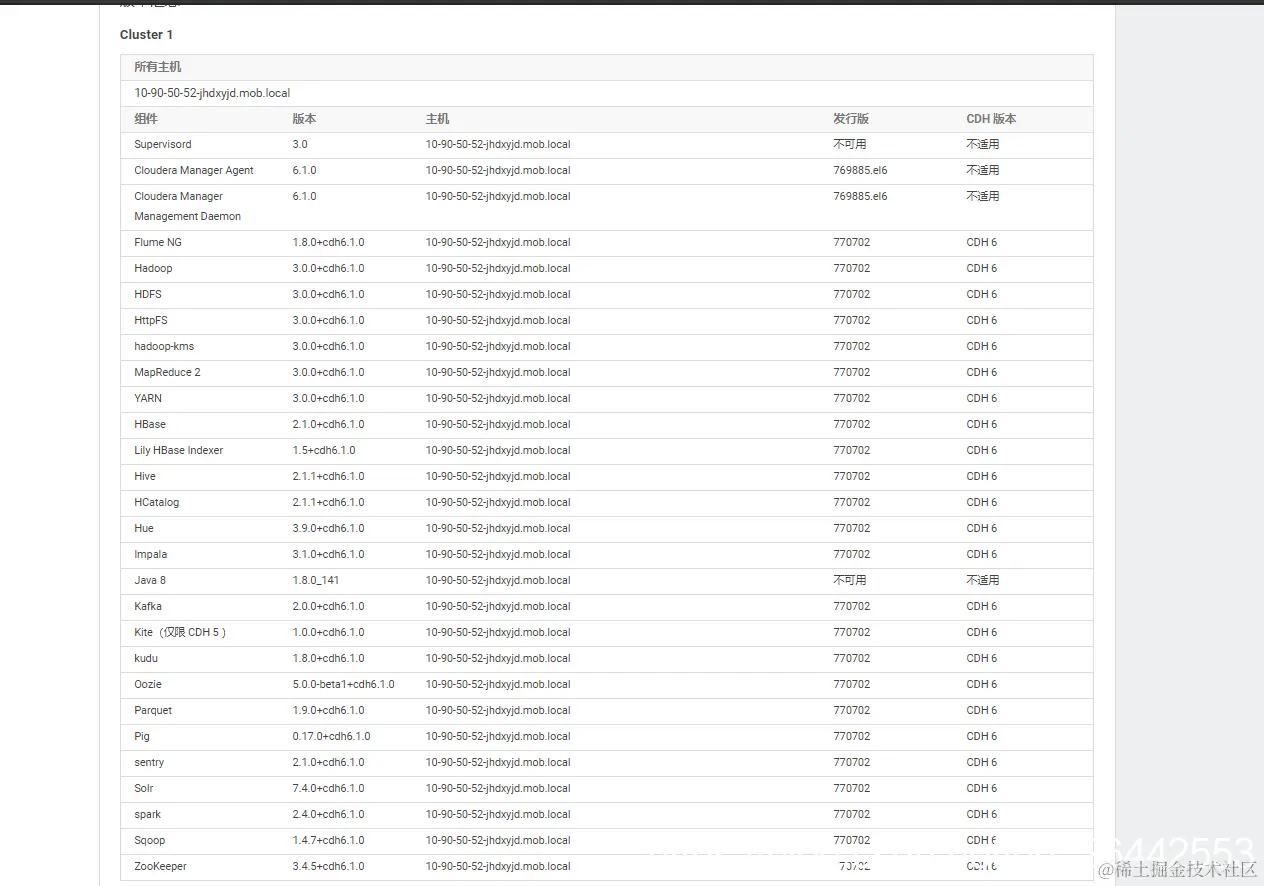1264x886 pixels.
Task: Select the 'Impala' component name
Action: (x=151, y=555)
